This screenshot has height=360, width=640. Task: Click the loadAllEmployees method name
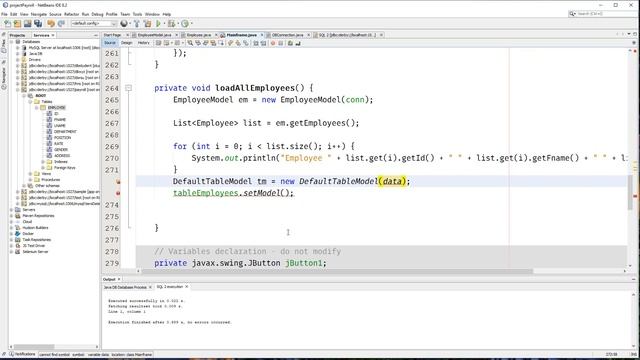point(254,88)
